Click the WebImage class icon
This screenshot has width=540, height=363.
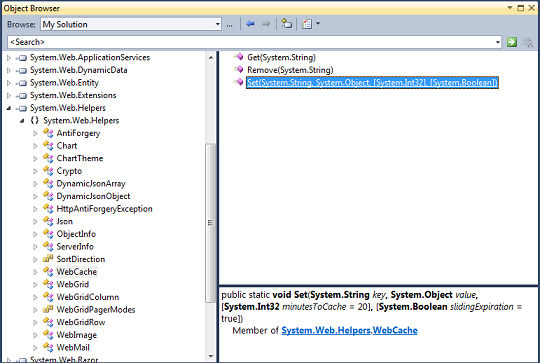(x=48, y=334)
